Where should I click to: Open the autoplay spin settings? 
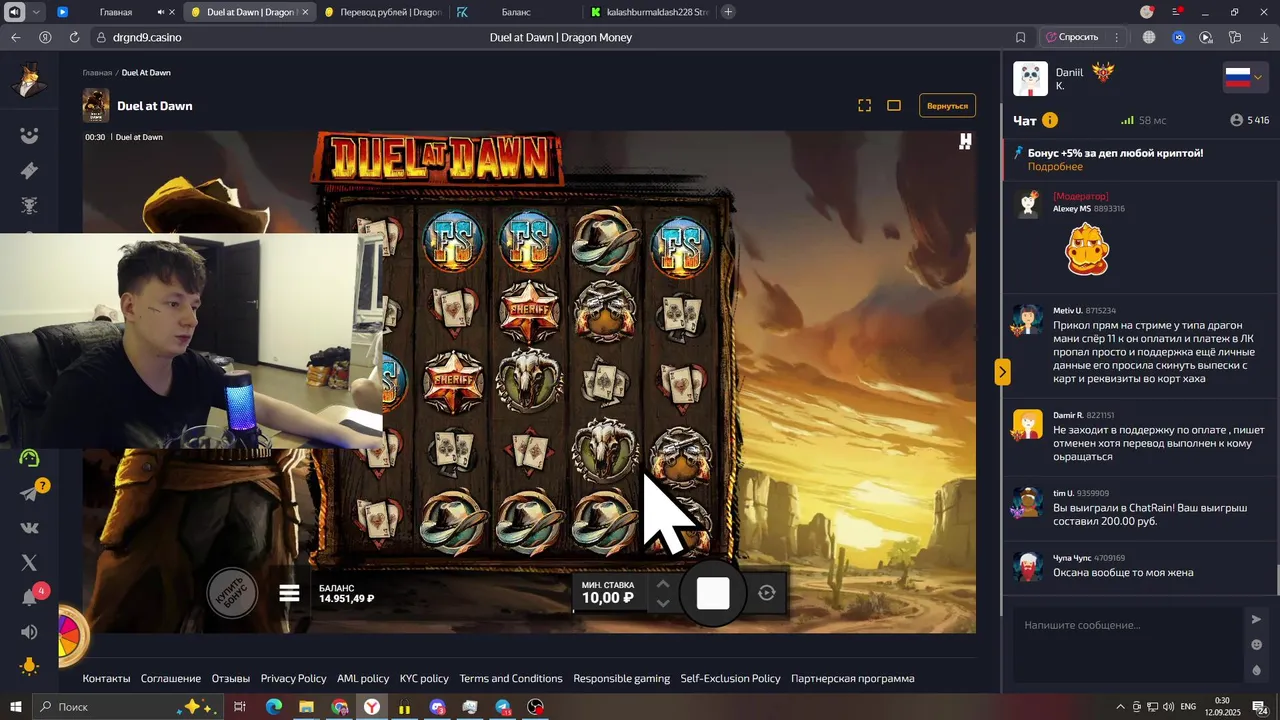point(767,593)
